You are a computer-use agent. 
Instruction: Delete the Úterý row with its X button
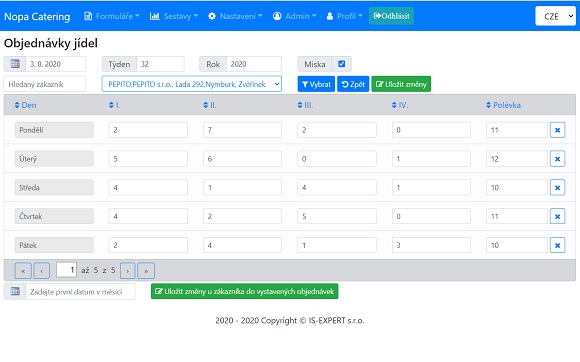557,159
